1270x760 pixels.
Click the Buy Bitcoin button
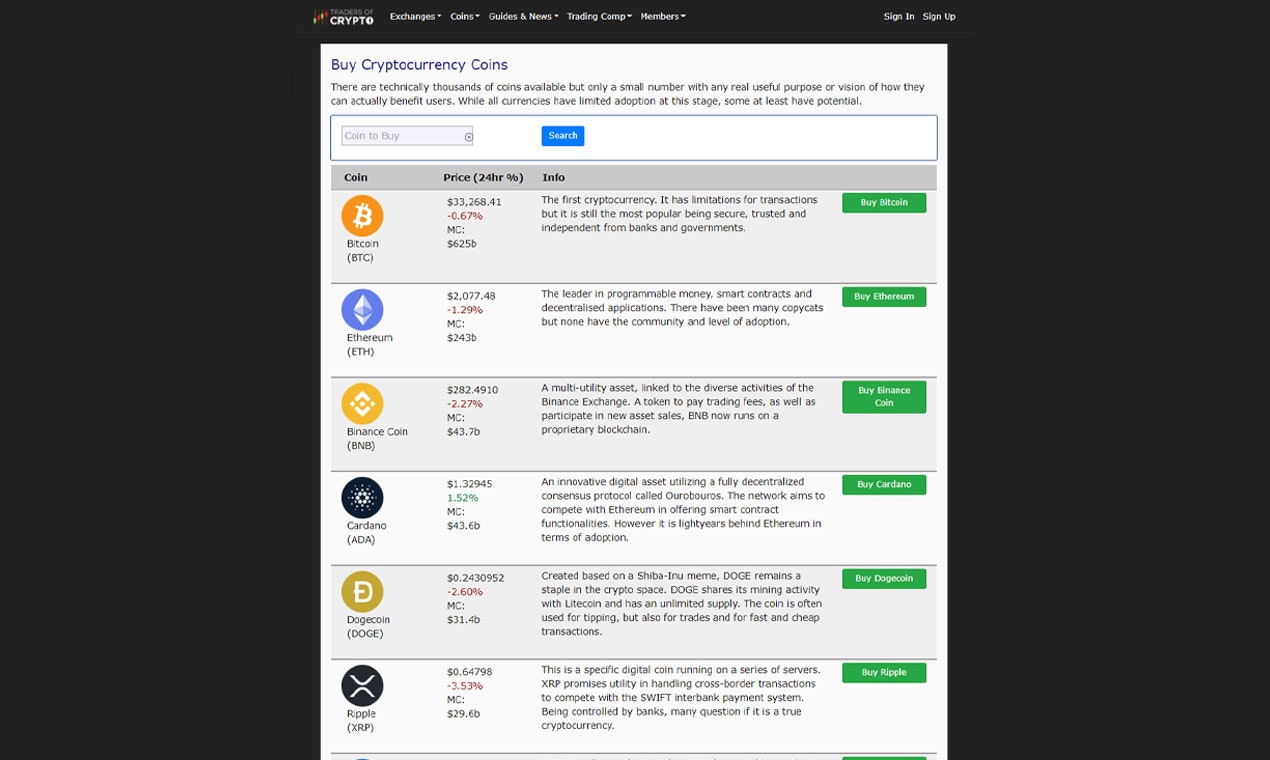(884, 202)
